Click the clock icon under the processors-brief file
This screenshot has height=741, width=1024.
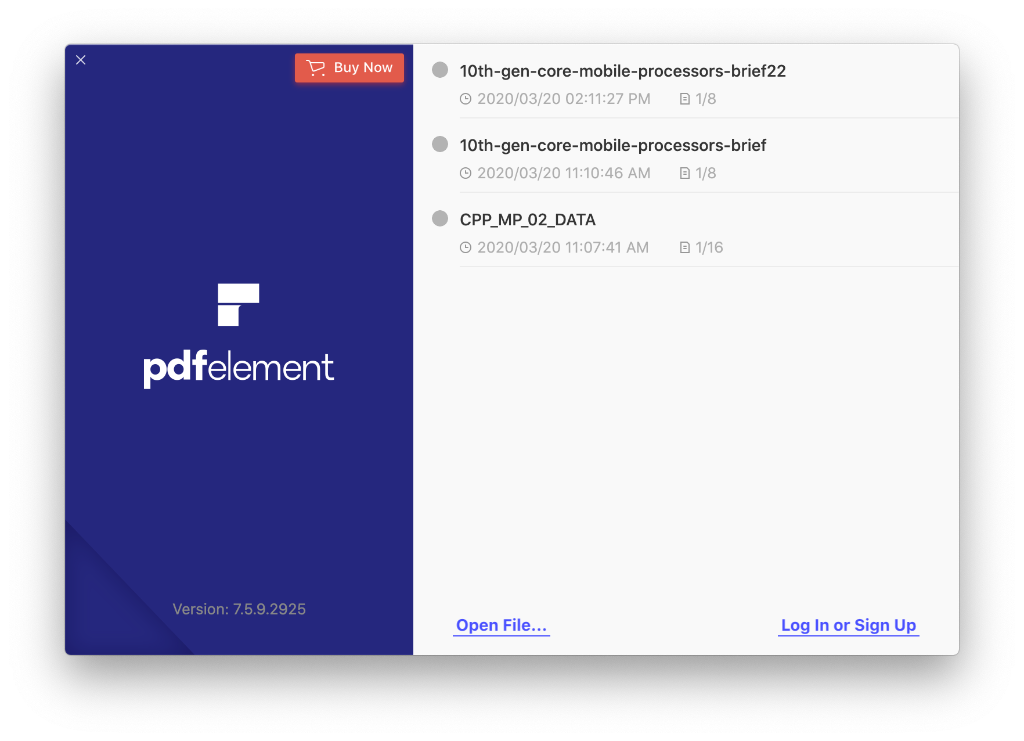click(x=466, y=174)
